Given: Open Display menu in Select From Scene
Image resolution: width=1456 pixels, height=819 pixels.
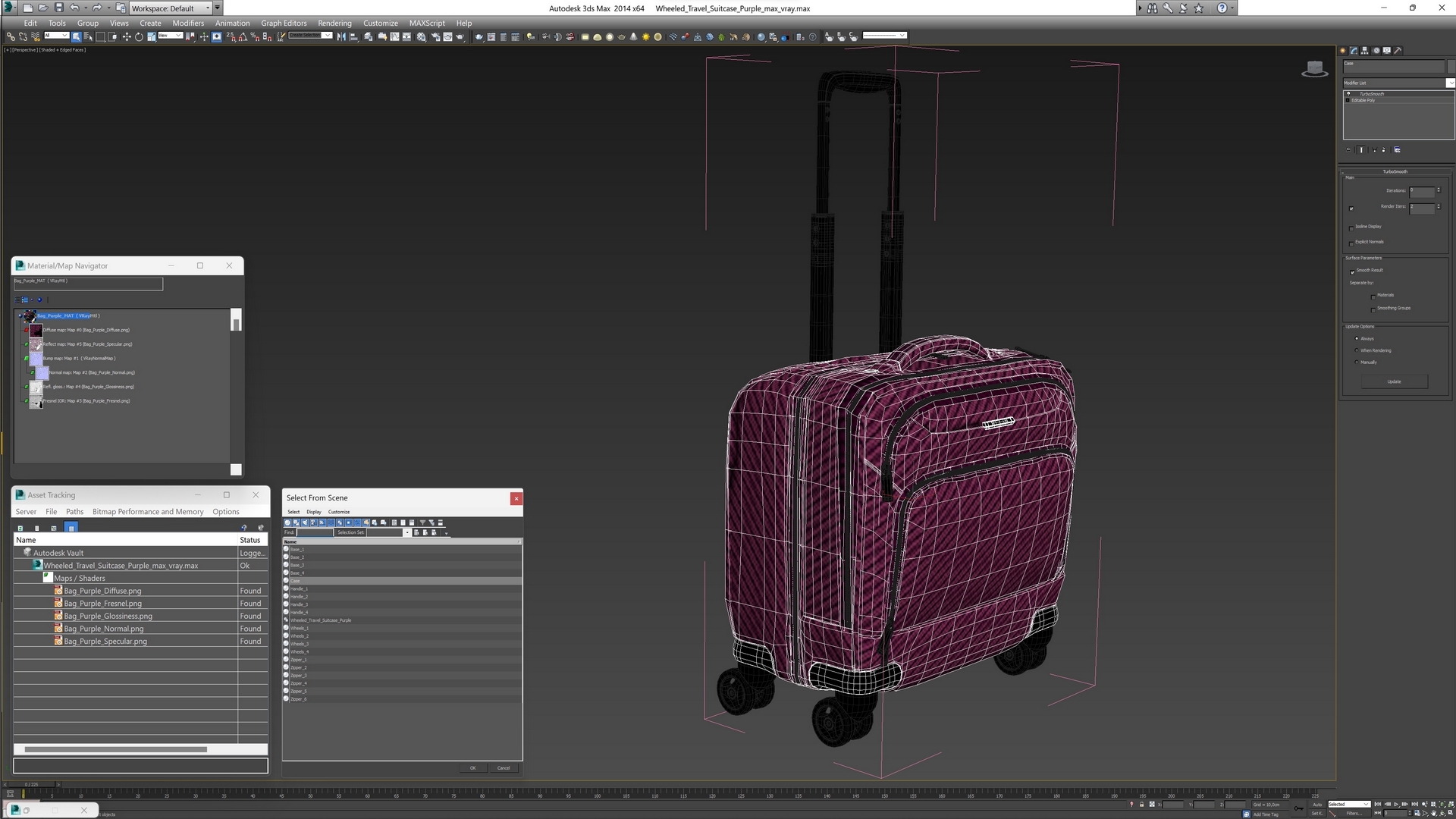Looking at the screenshot, I should [314, 512].
